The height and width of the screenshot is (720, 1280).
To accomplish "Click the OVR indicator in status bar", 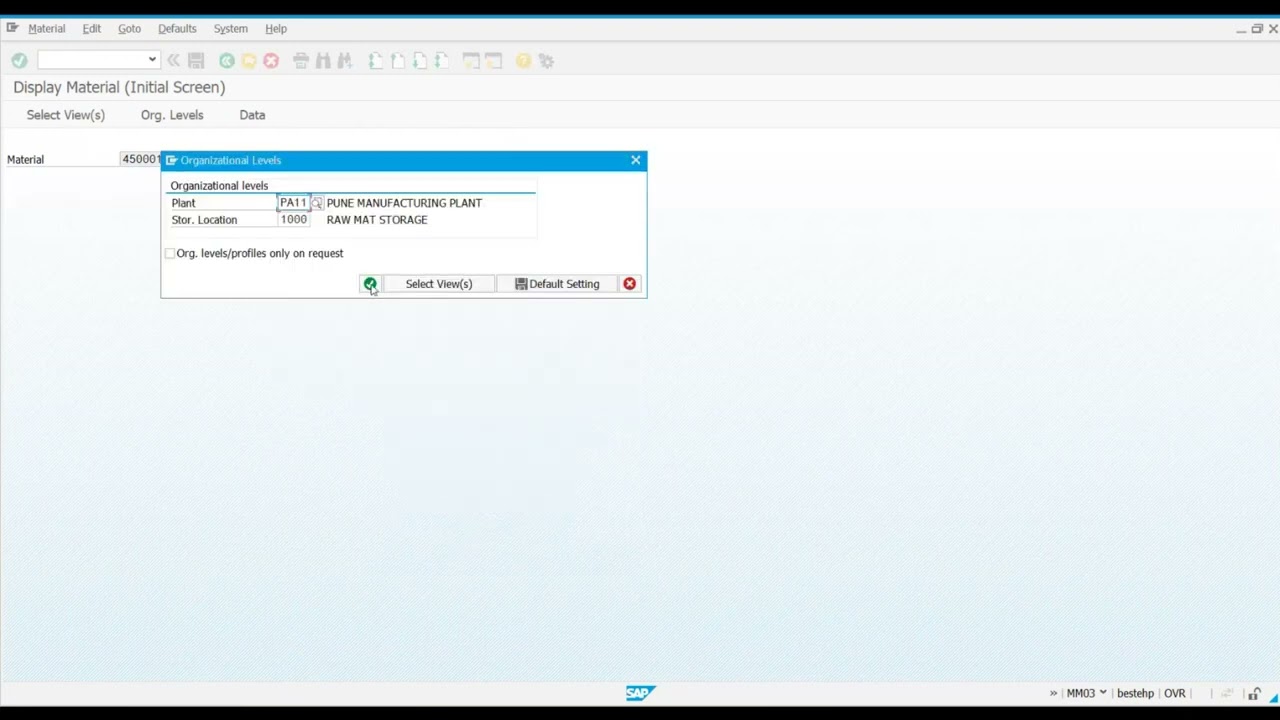I will [1175, 693].
